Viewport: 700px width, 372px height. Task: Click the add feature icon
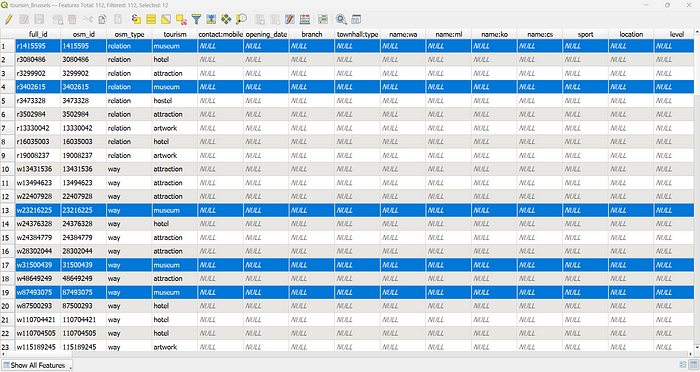pyautogui.click(x=58, y=19)
